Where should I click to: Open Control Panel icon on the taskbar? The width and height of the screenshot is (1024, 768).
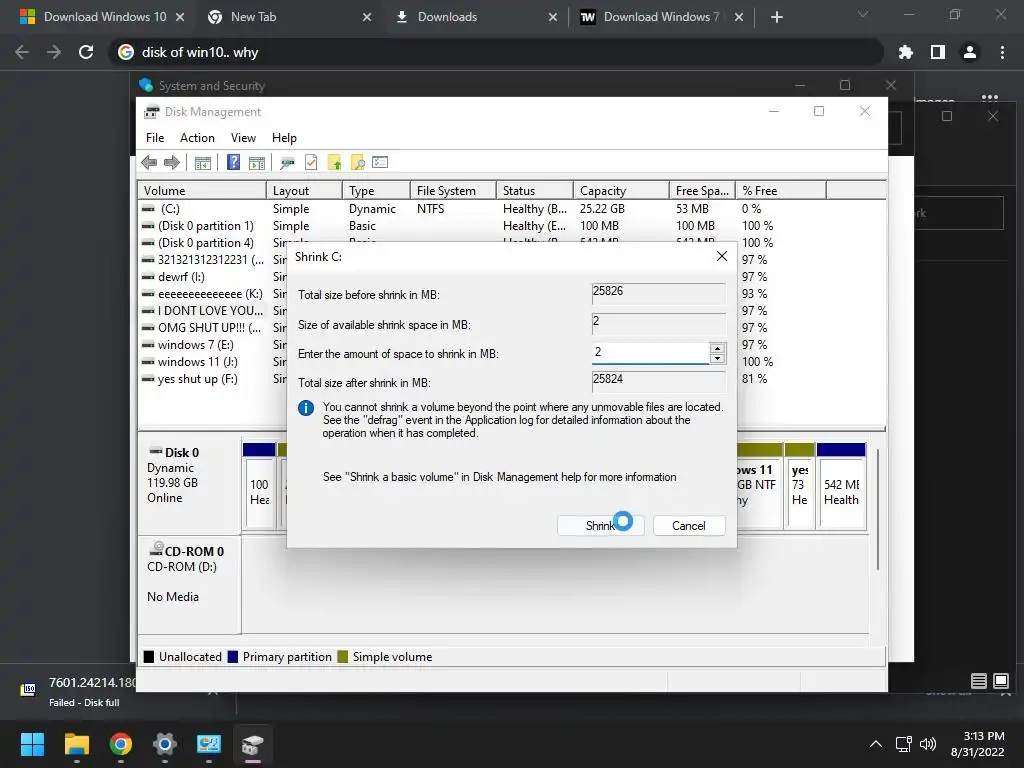(209, 744)
